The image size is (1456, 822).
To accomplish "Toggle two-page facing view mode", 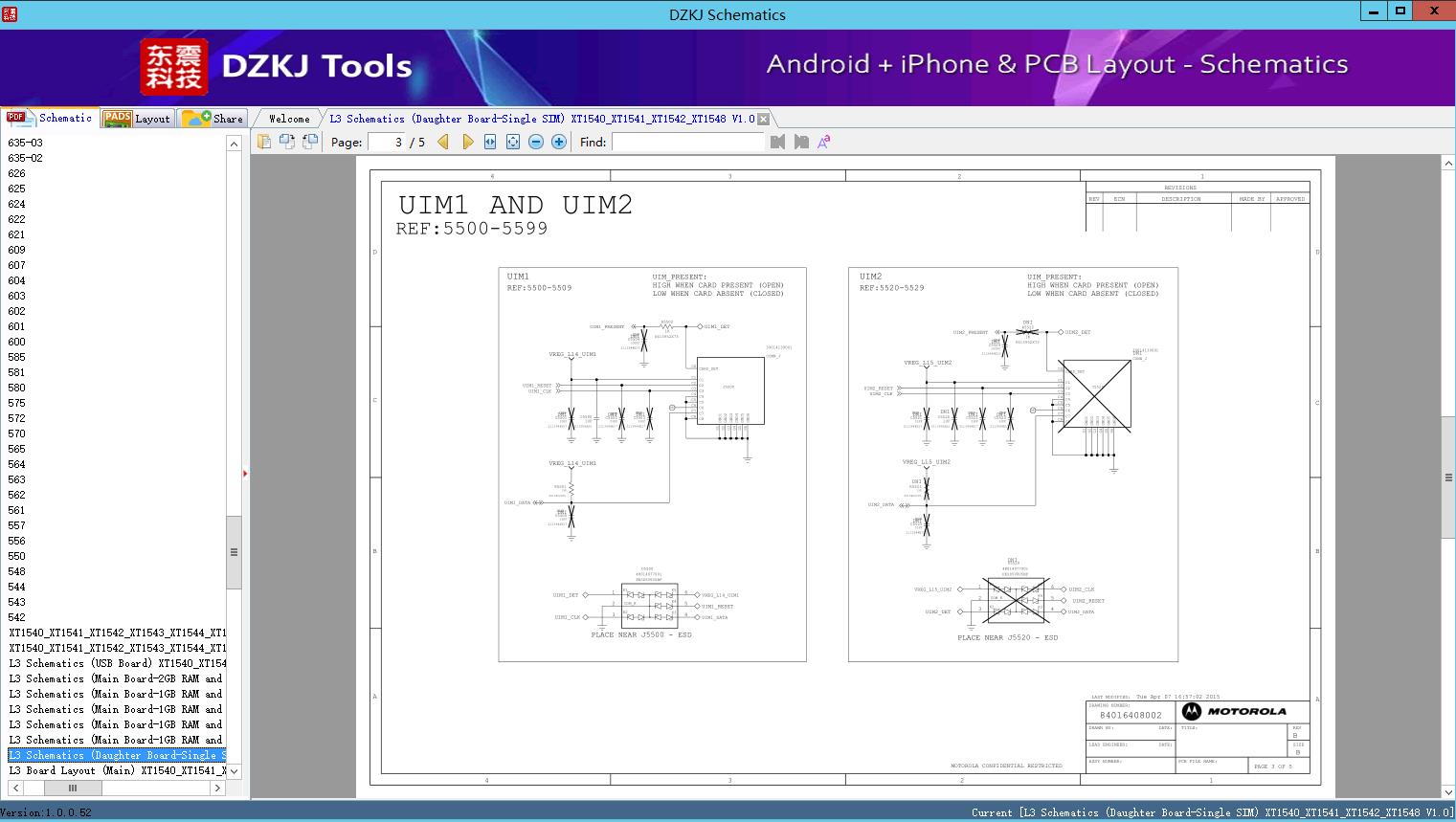I will tap(287, 141).
